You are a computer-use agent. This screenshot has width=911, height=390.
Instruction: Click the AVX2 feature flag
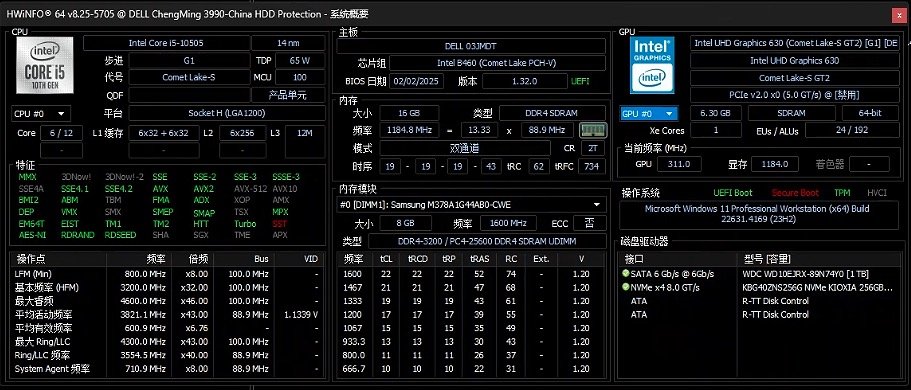tap(203, 189)
